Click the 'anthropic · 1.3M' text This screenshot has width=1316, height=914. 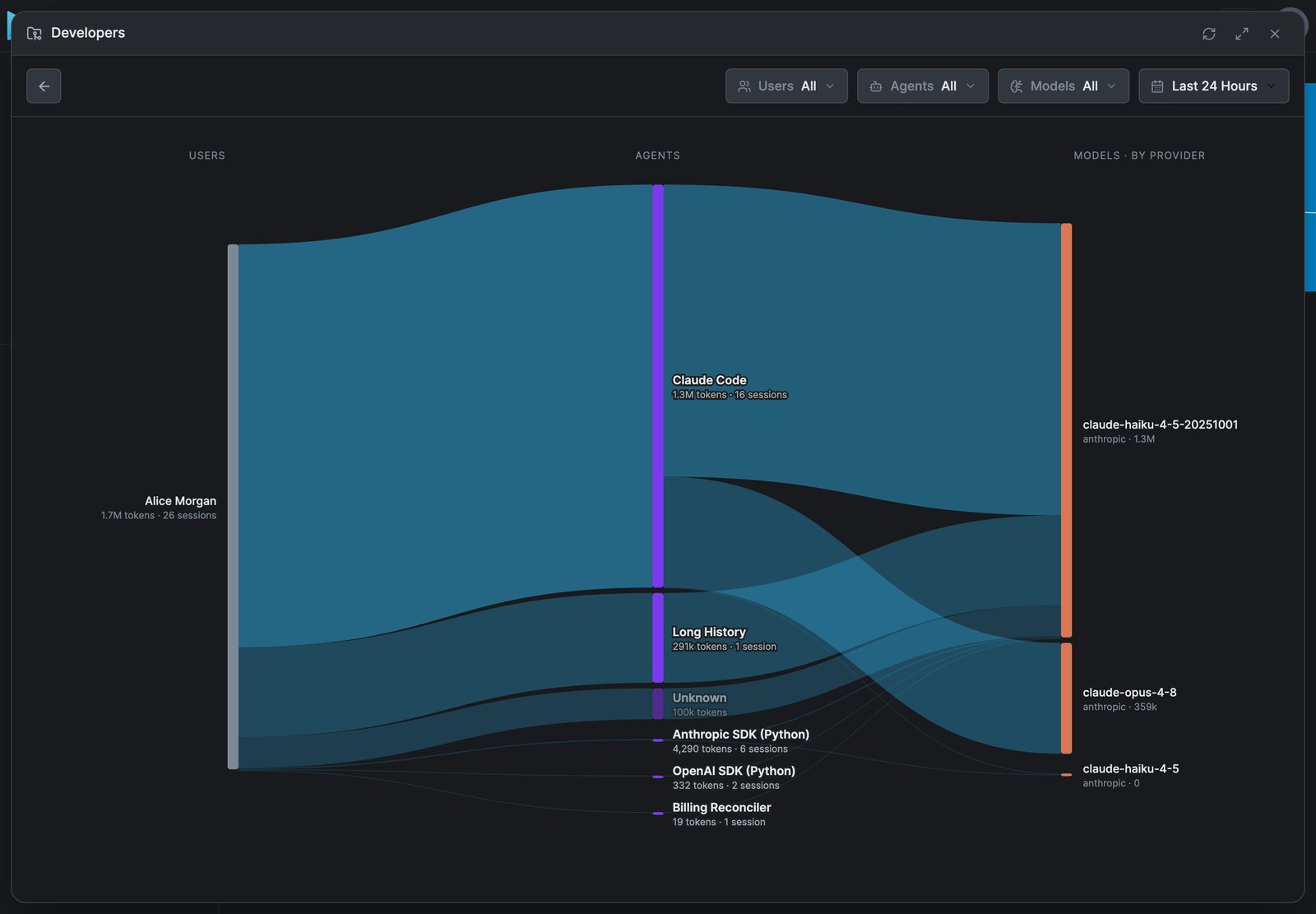click(x=1119, y=439)
